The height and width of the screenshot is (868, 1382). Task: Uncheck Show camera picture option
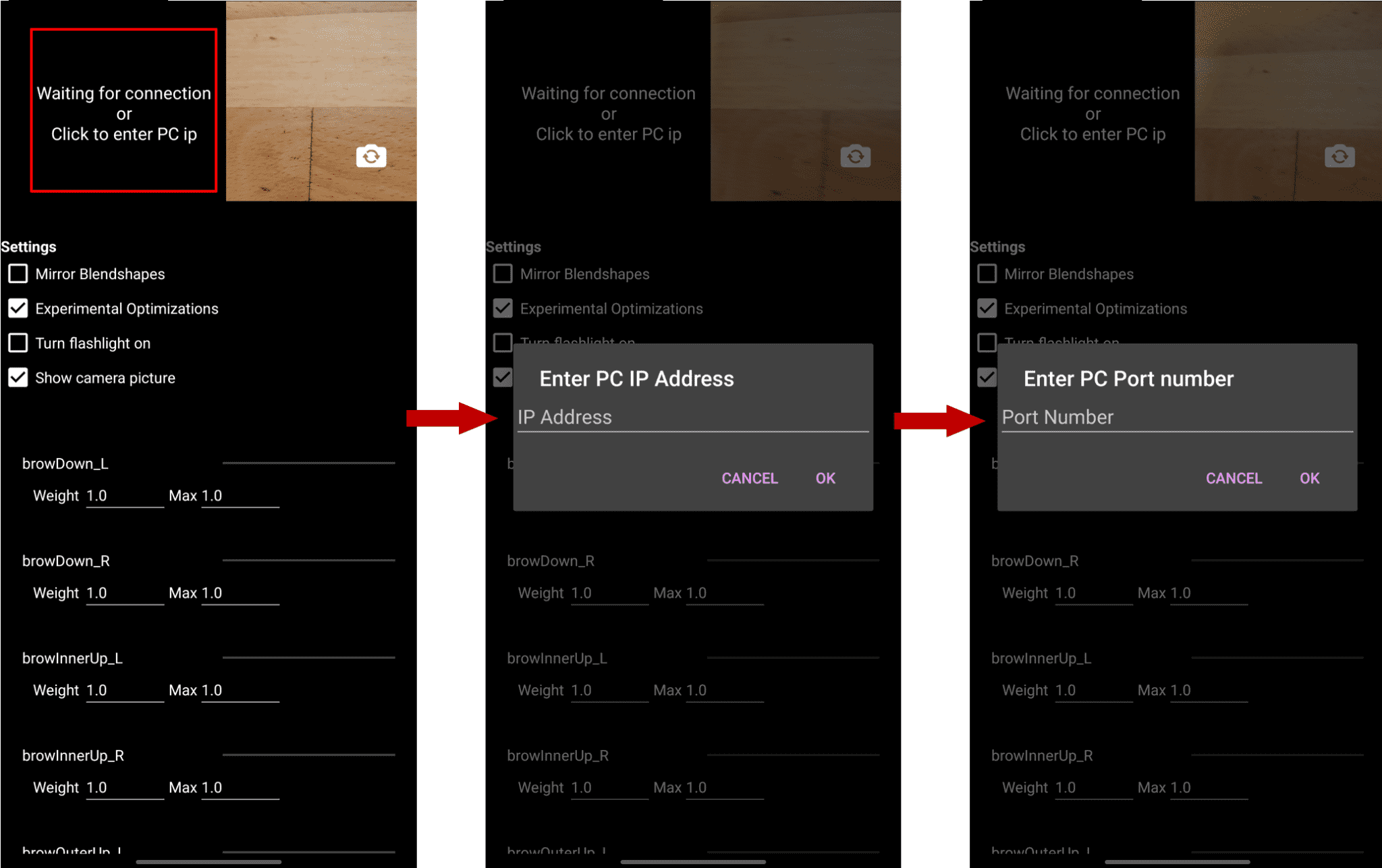pos(18,378)
